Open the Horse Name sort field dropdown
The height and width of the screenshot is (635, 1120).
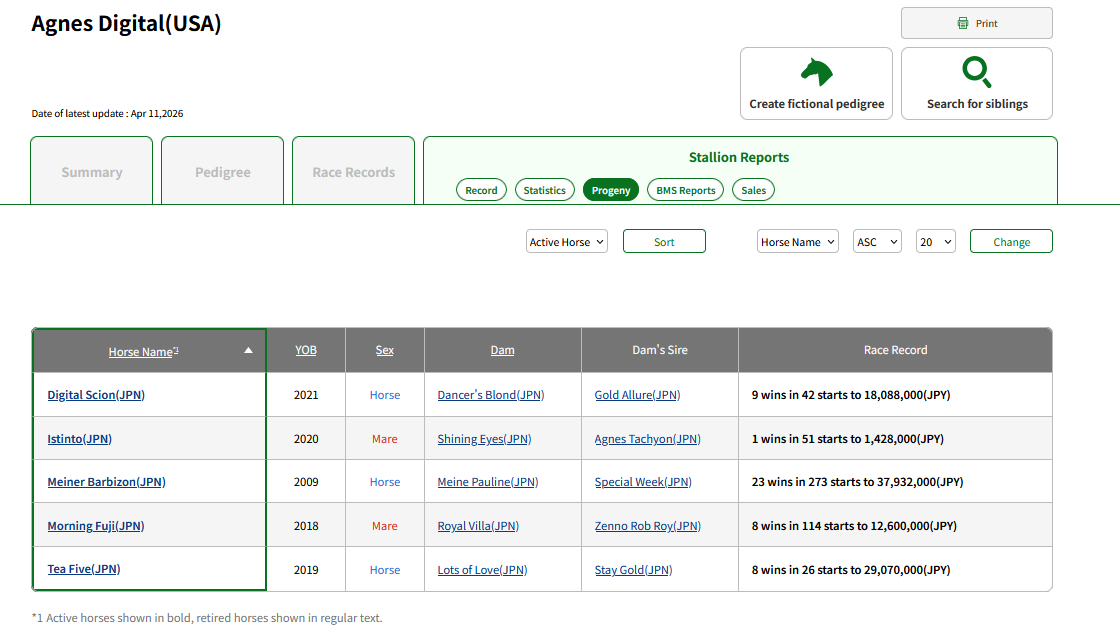797,241
